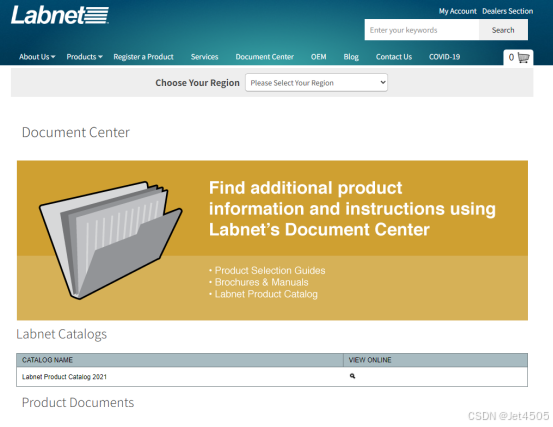Screen dimensions: 553x427
Task: Open the COVID-19 page
Action: (444, 57)
